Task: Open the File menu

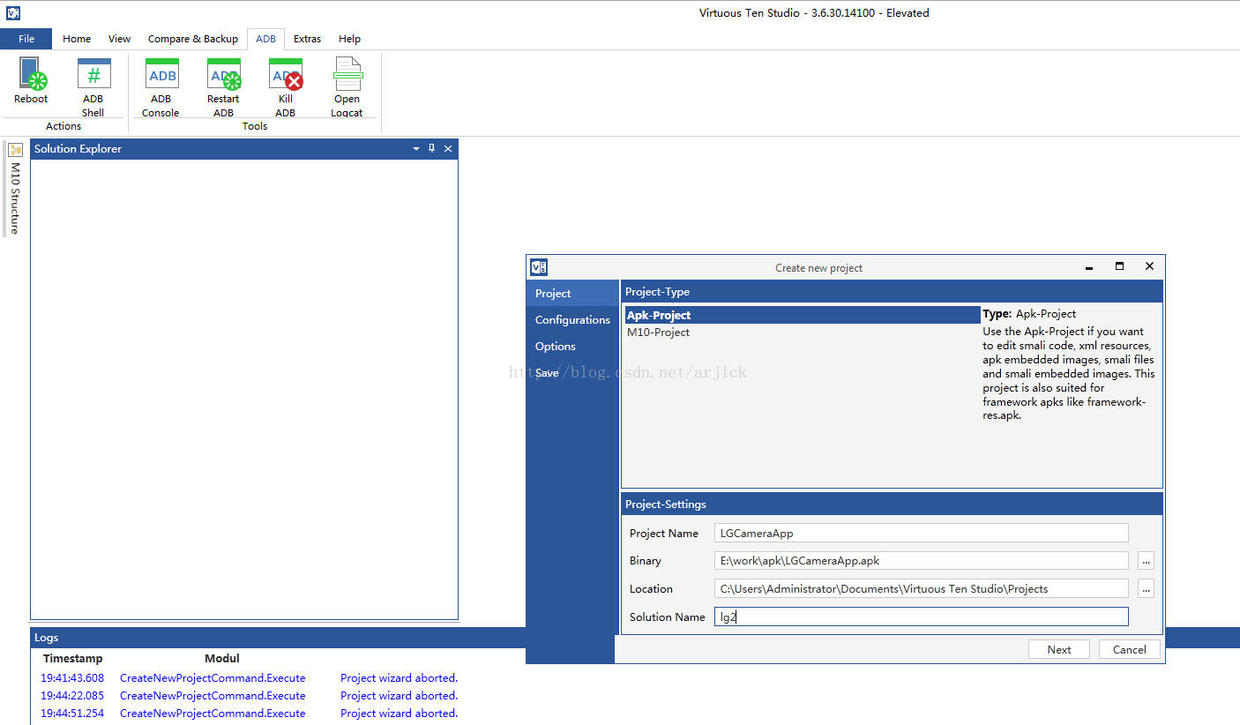Action: tap(26, 39)
